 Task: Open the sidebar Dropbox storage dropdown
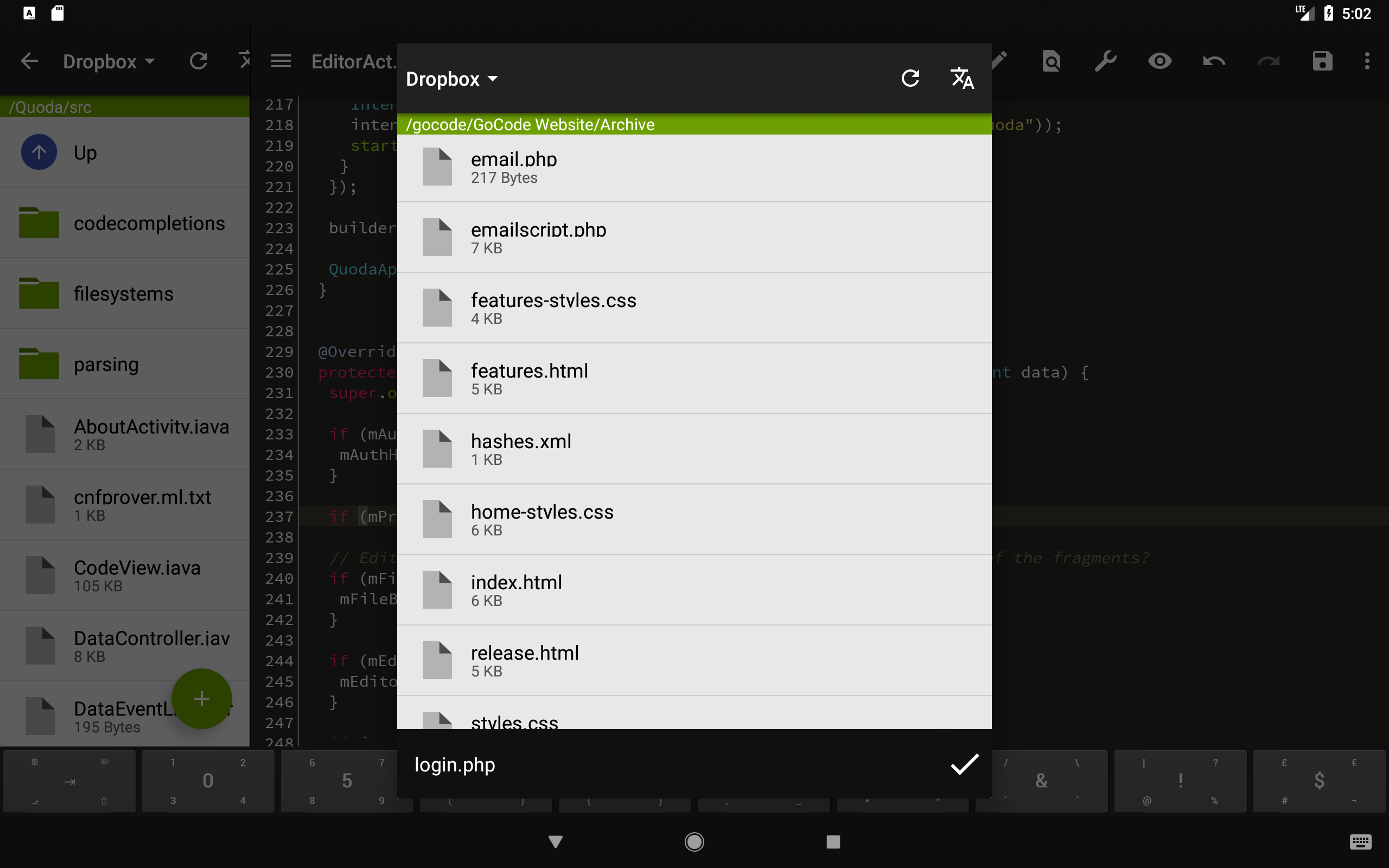tap(109, 61)
